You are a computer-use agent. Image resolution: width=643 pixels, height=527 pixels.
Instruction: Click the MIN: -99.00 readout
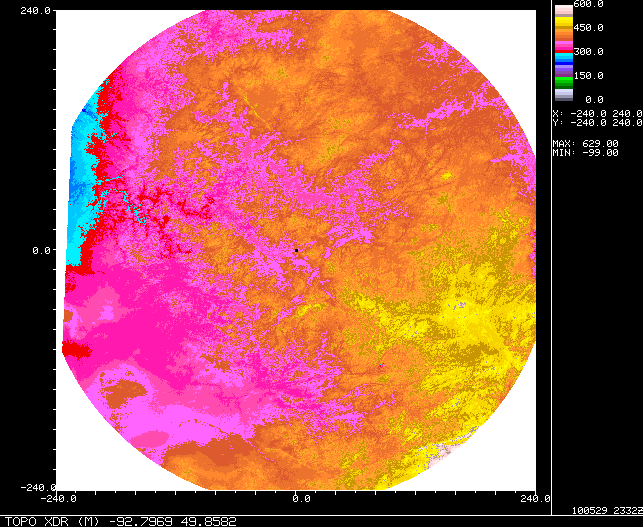tap(586, 152)
